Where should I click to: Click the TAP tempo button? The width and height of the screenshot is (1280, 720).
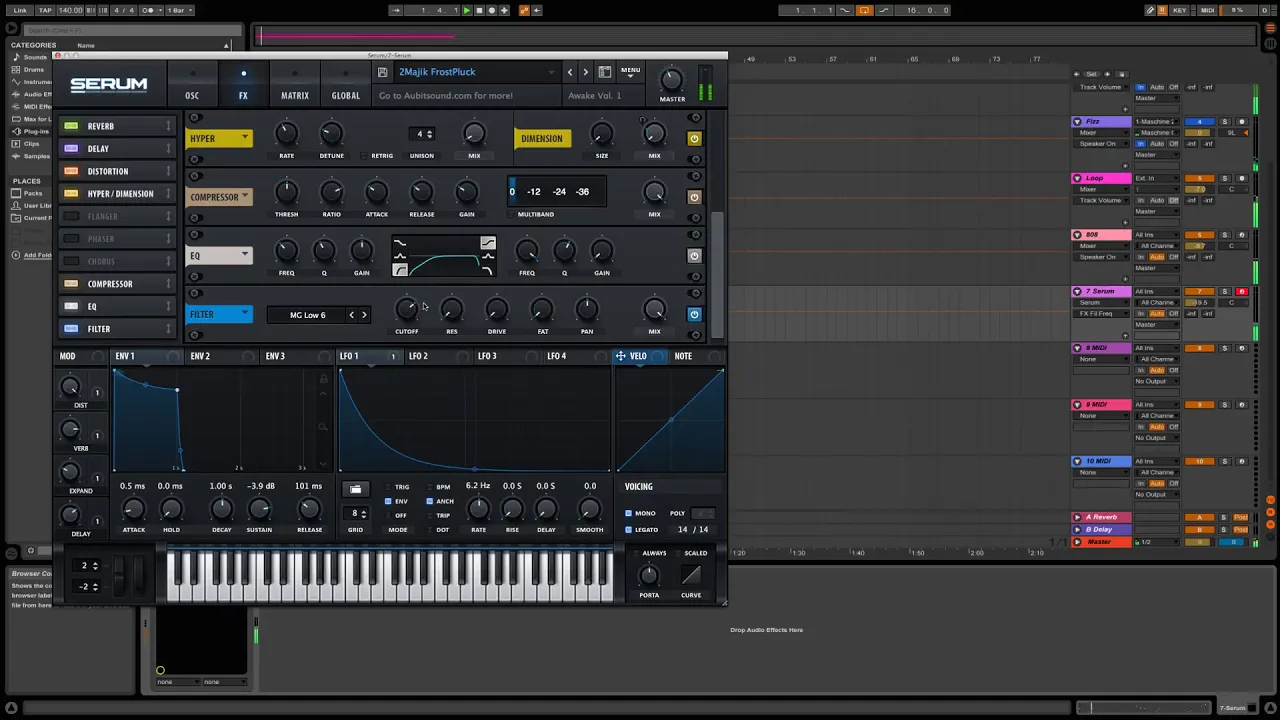[44, 10]
